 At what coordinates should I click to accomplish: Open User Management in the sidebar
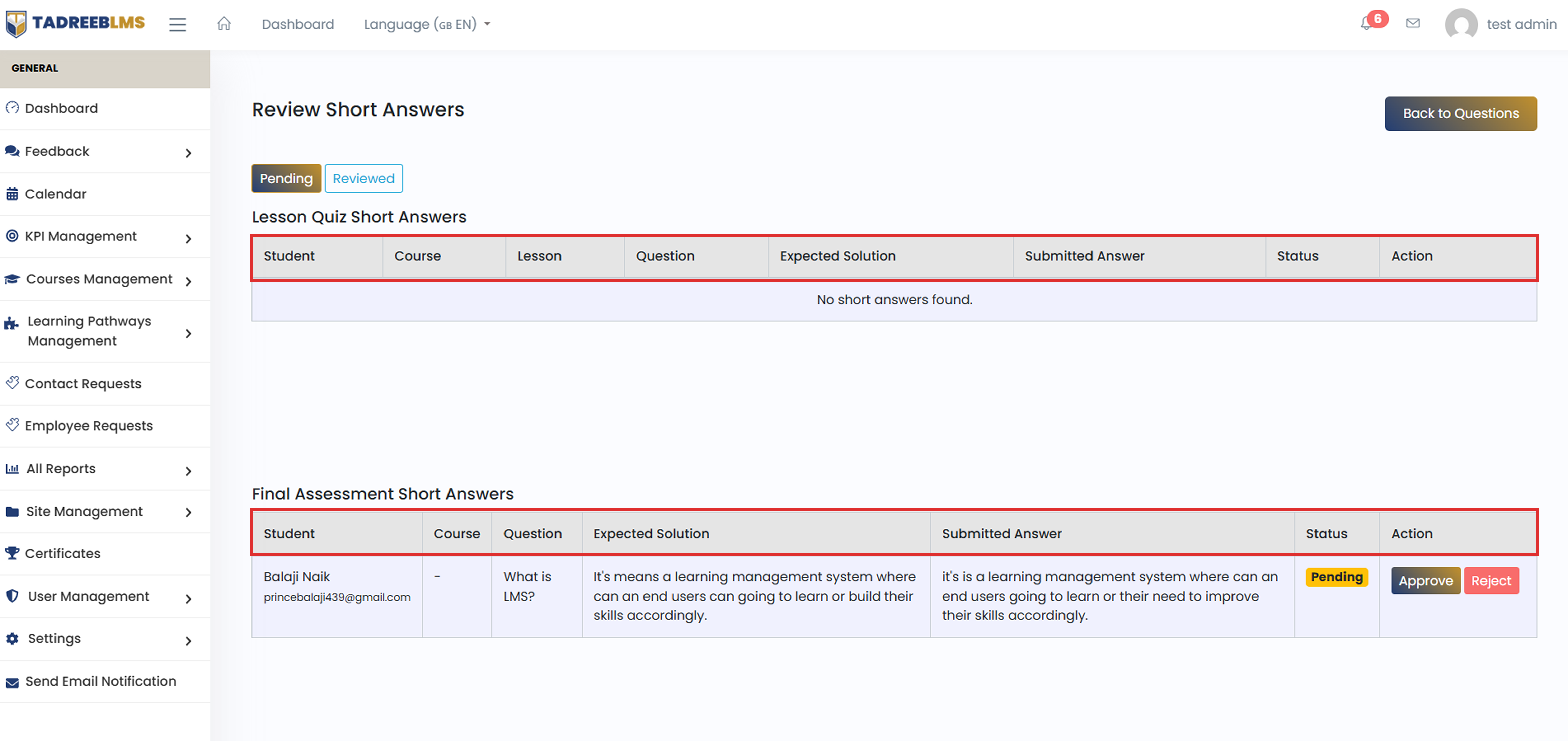105,597
